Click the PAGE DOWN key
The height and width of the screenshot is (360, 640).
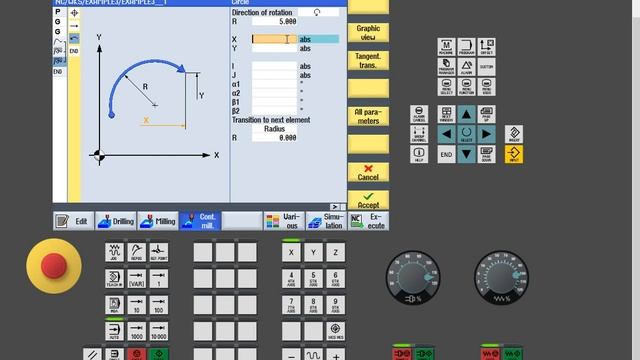(486, 154)
